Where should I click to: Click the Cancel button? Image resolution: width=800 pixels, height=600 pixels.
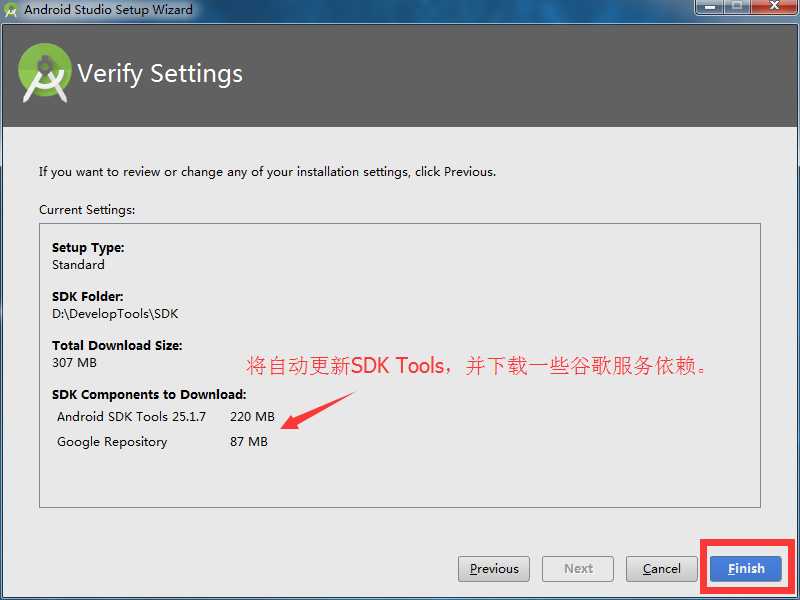[x=661, y=569]
